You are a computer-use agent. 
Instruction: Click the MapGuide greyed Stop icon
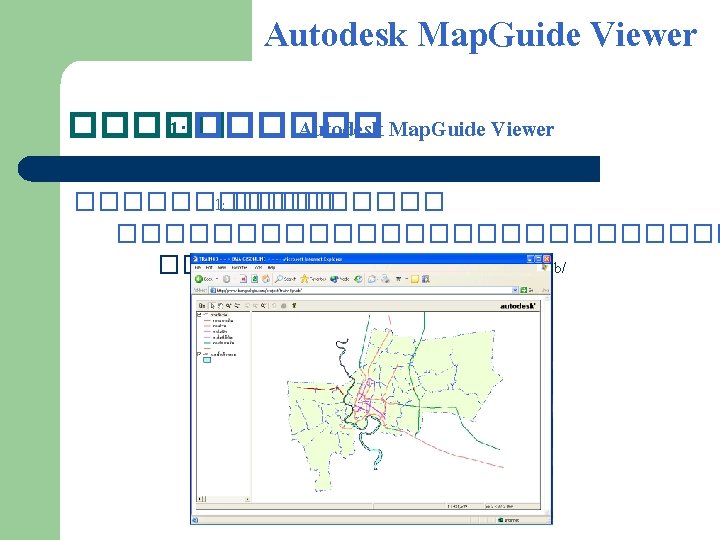pos(283,306)
